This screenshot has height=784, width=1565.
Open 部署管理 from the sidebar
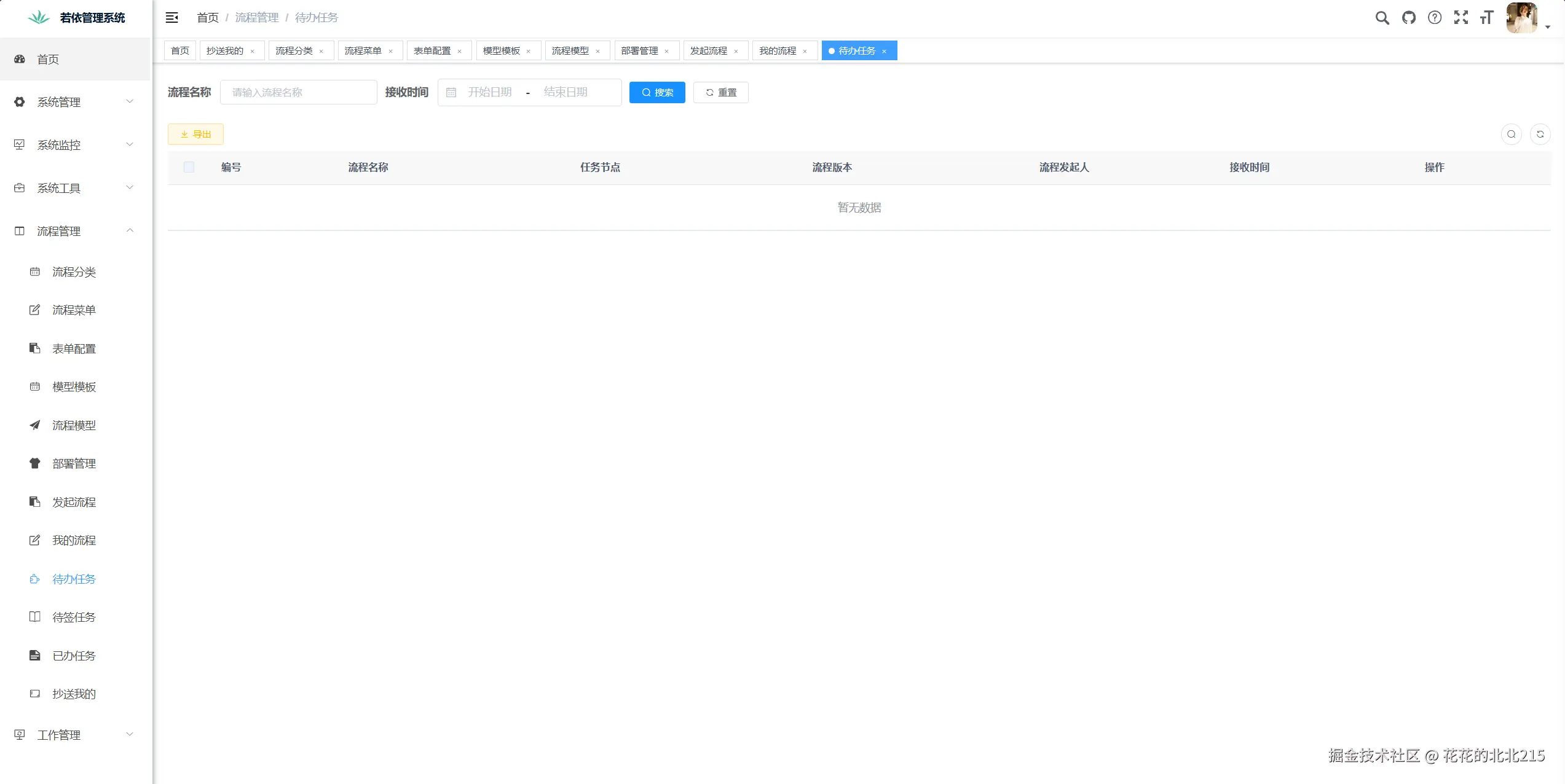click(x=74, y=463)
